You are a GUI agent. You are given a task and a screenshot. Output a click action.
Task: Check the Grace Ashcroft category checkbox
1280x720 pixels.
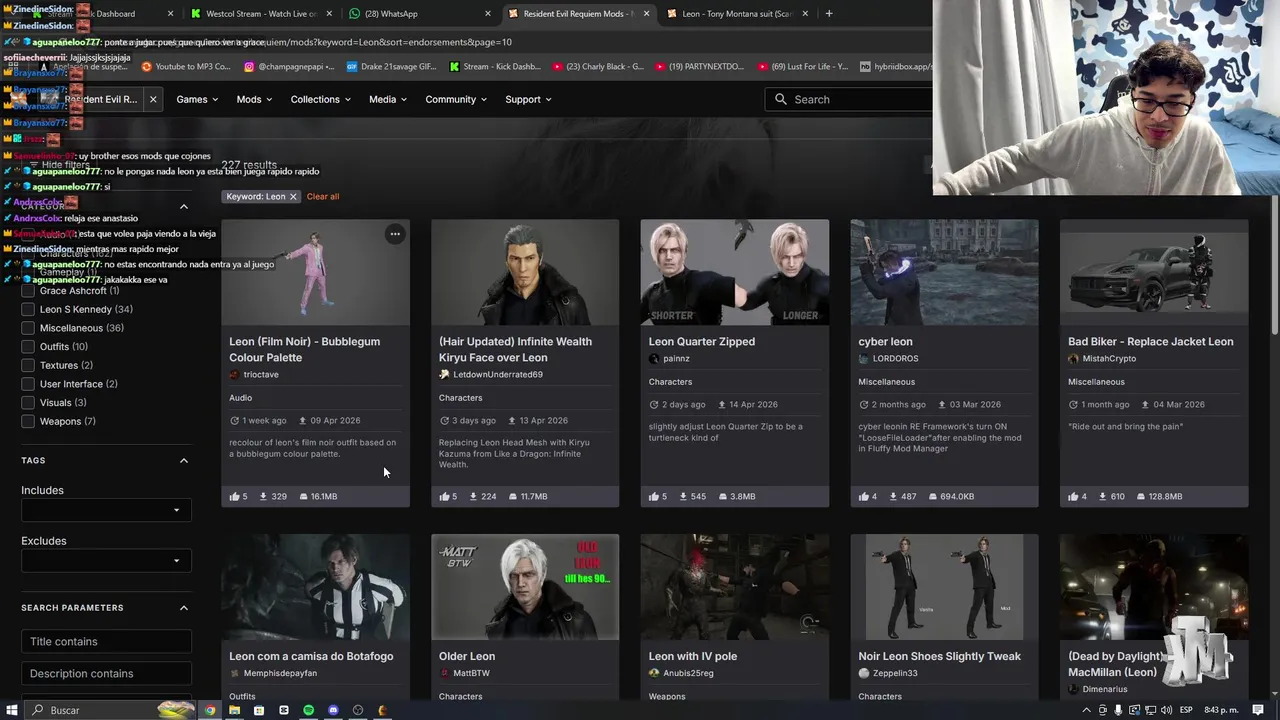tap(28, 291)
